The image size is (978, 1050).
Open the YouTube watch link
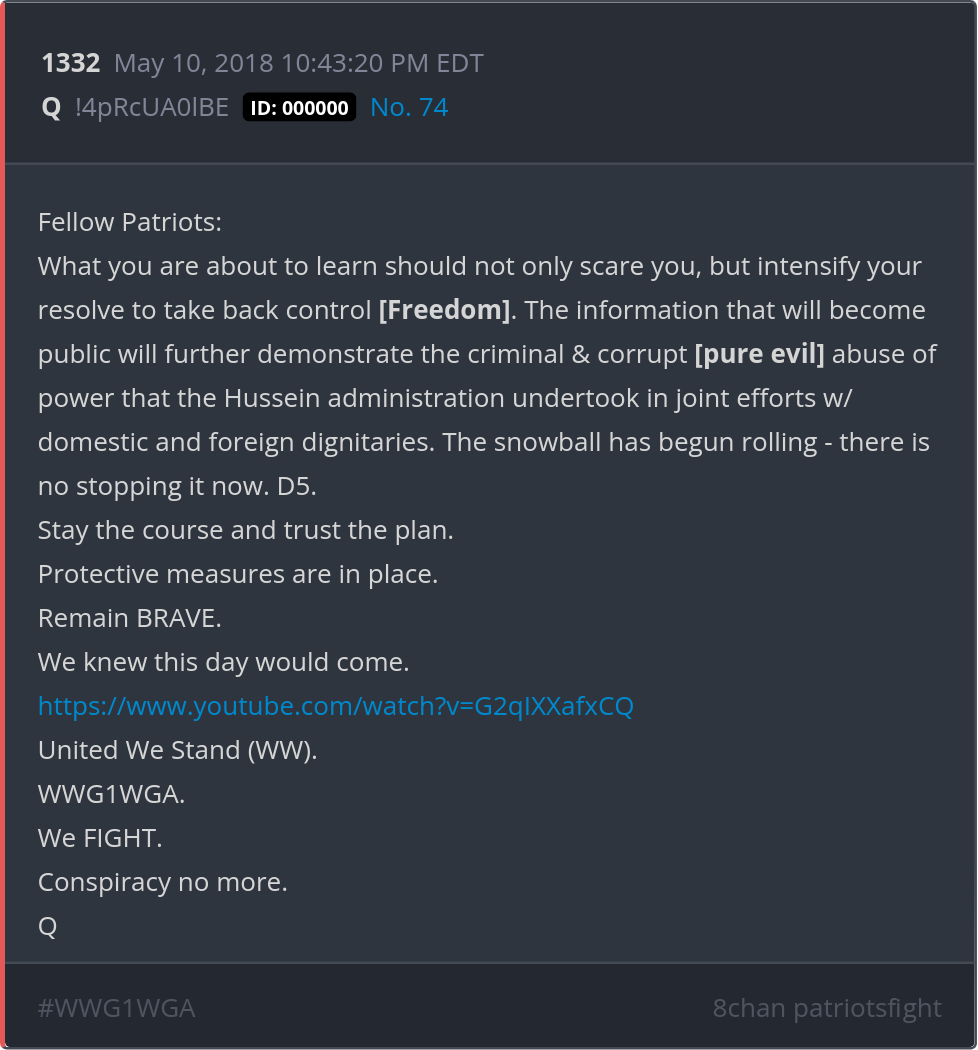click(x=336, y=706)
